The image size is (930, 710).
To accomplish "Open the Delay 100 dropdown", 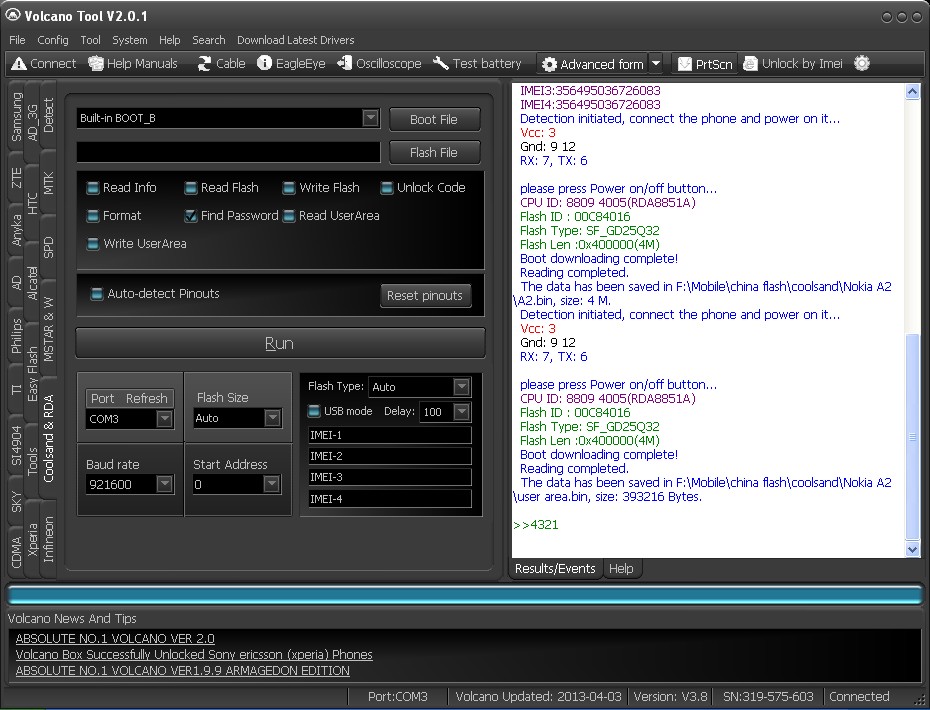I will pos(461,412).
